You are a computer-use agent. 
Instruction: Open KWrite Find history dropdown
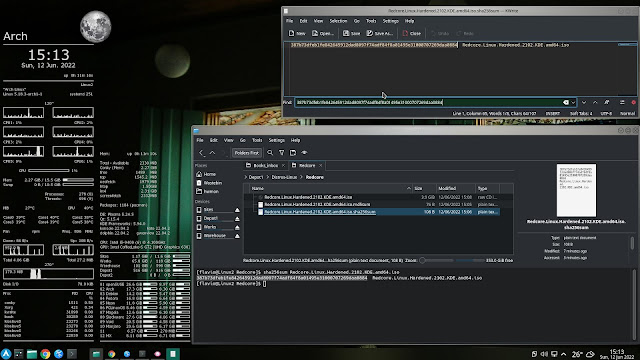573,102
